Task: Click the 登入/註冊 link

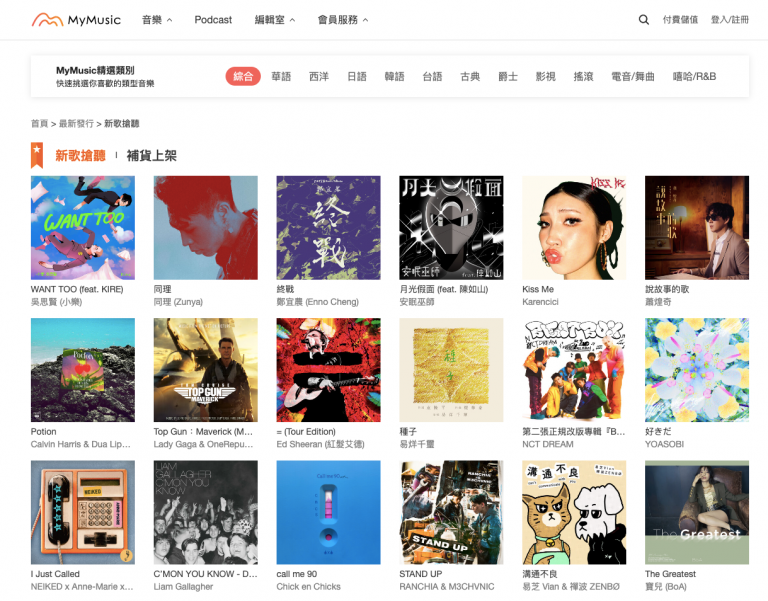Action: (x=729, y=20)
